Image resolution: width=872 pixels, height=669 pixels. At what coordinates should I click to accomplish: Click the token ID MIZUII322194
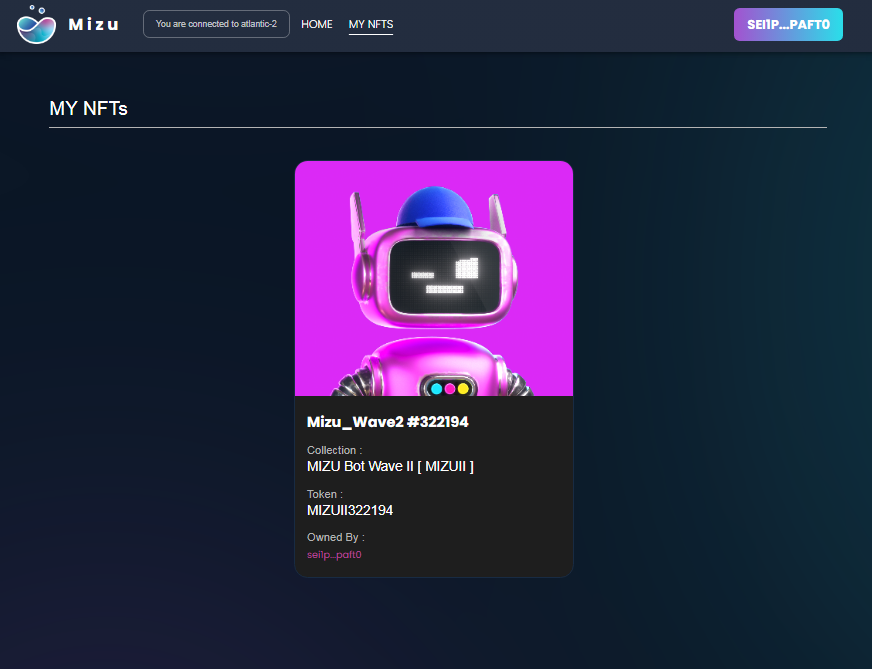(350, 510)
